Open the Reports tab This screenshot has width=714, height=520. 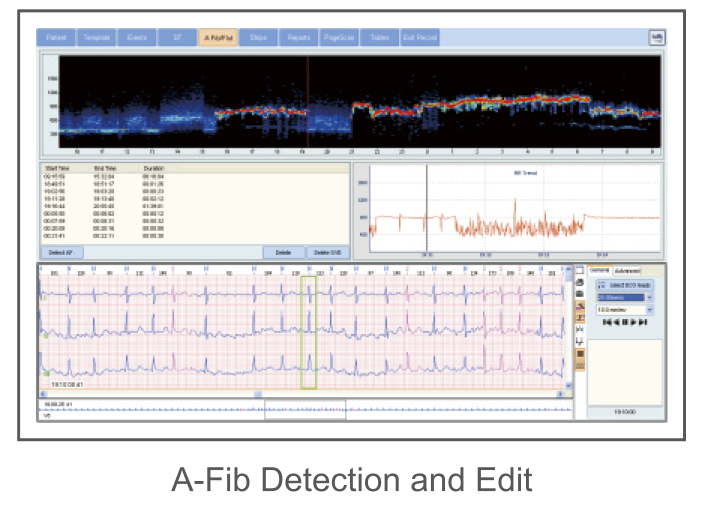tap(299, 37)
